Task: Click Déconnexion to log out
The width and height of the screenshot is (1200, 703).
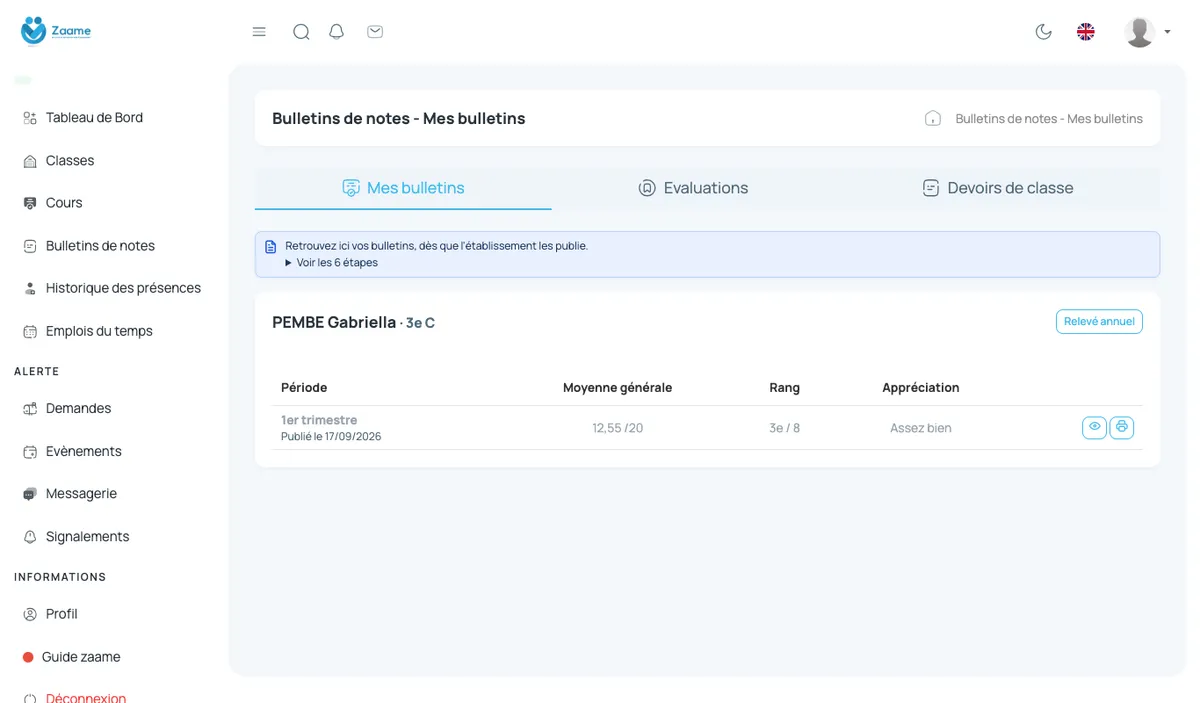Action: pos(86,697)
